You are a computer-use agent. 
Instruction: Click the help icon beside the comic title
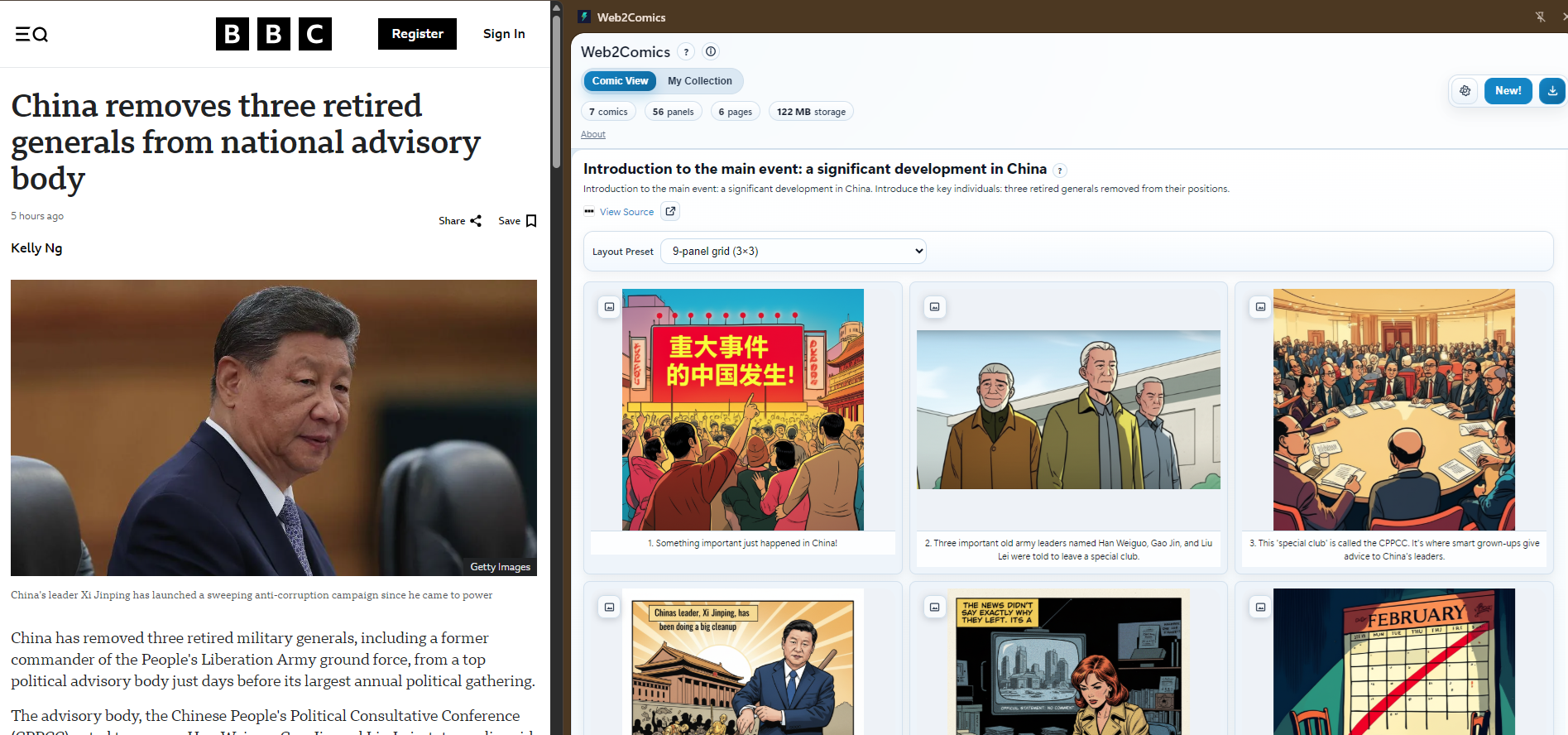coord(1060,171)
